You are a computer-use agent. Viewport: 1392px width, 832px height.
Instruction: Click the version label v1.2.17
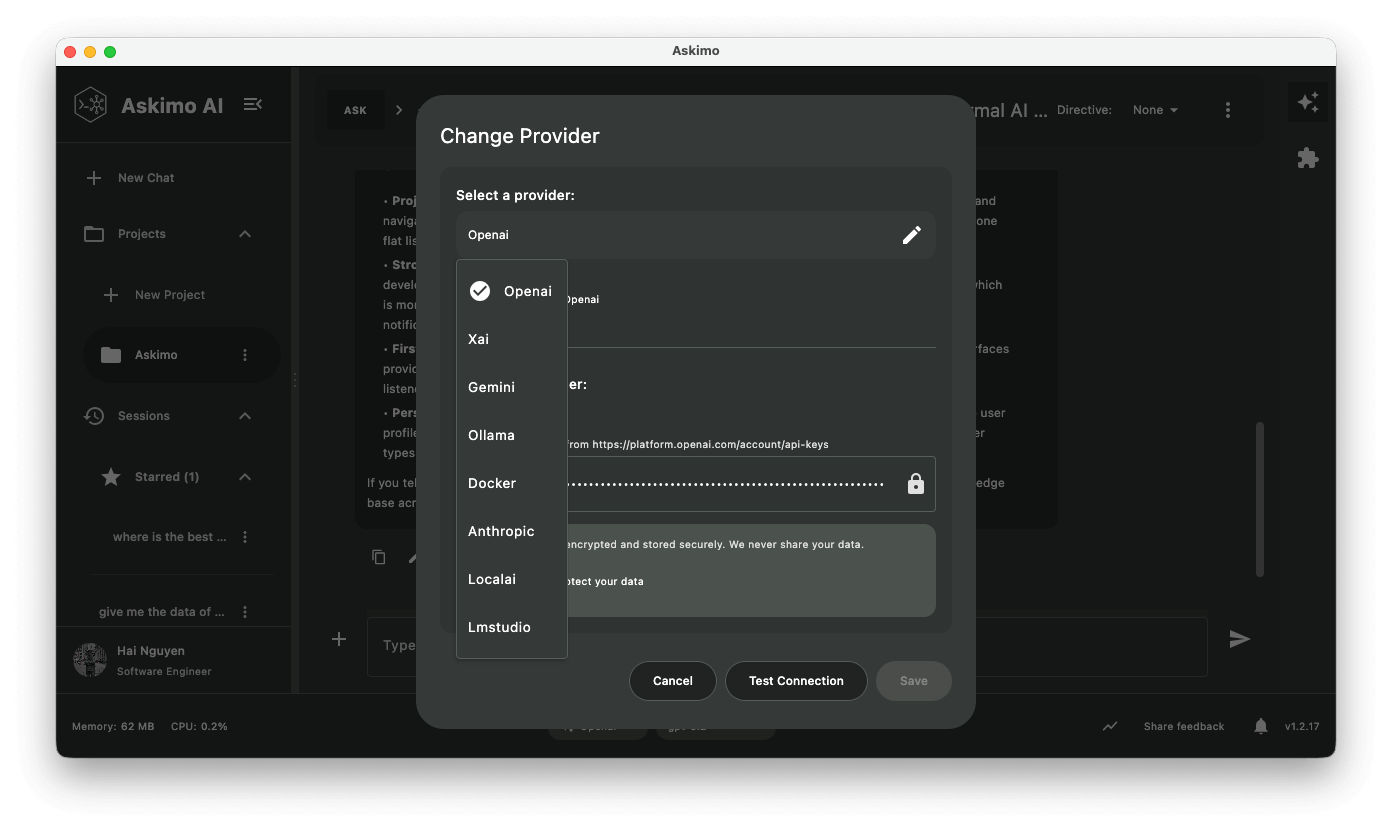(1302, 726)
